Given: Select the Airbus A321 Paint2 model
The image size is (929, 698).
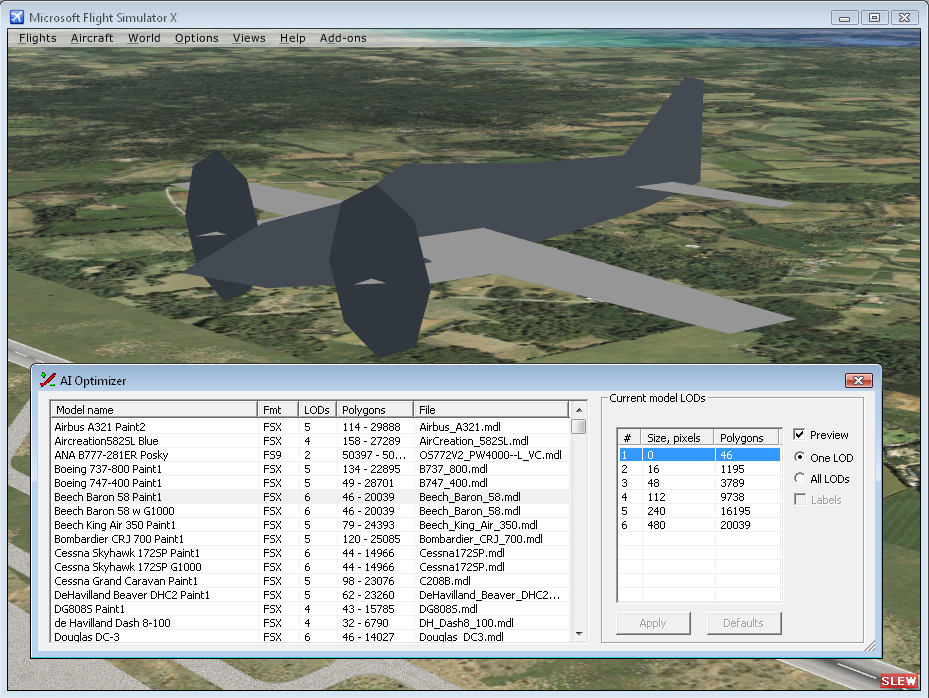Looking at the screenshot, I should click(x=310, y=427).
